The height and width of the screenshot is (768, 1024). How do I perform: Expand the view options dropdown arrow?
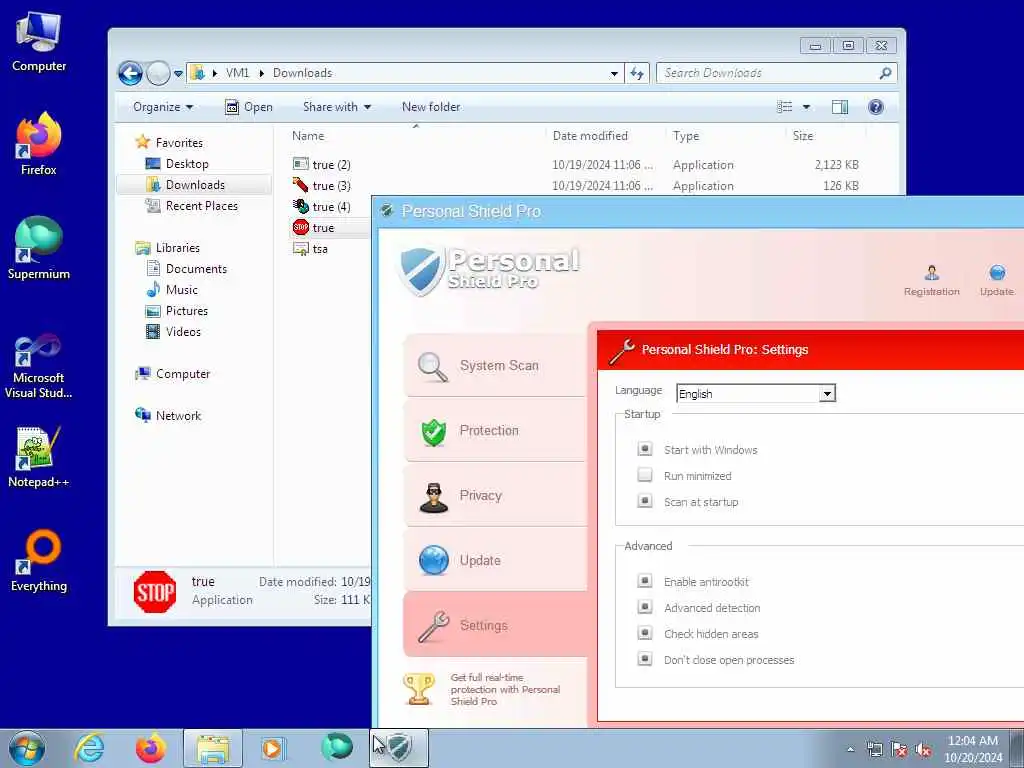point(807,107)
